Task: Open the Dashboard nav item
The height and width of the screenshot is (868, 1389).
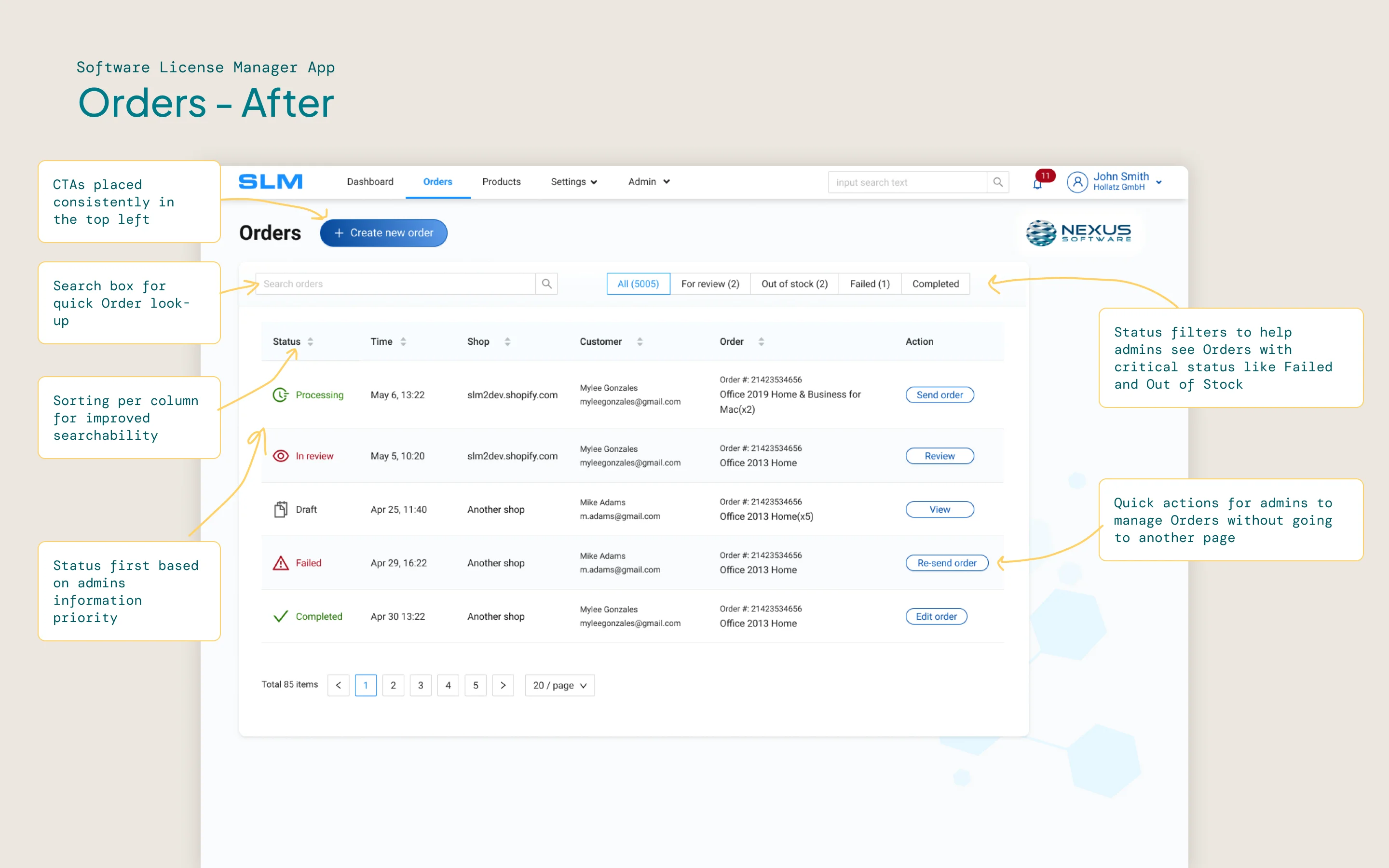Action: pos(370,182)
